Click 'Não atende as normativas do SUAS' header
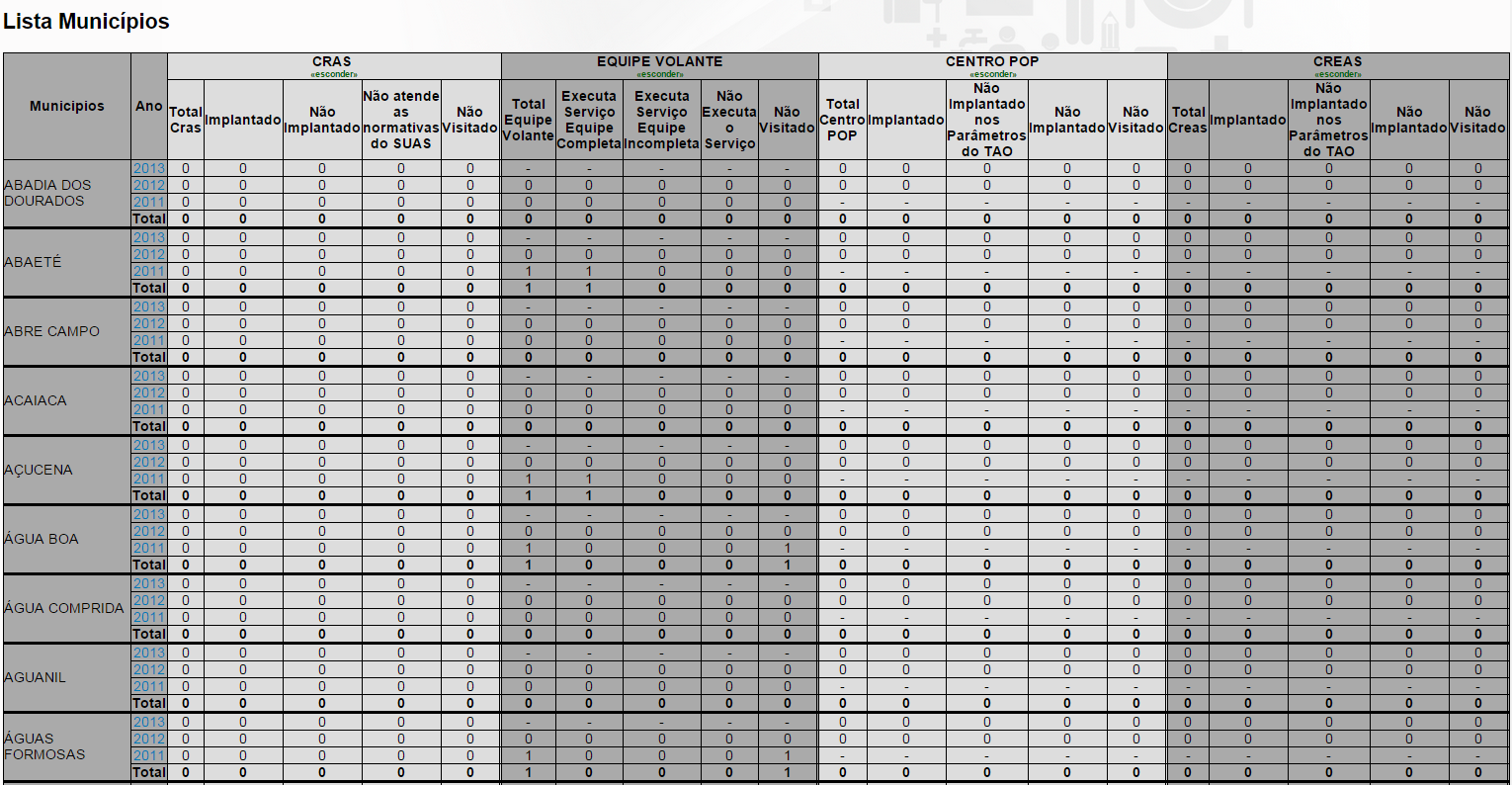Image resolution: width=1512 pixels, height=785 pixels. coord(401,120)
